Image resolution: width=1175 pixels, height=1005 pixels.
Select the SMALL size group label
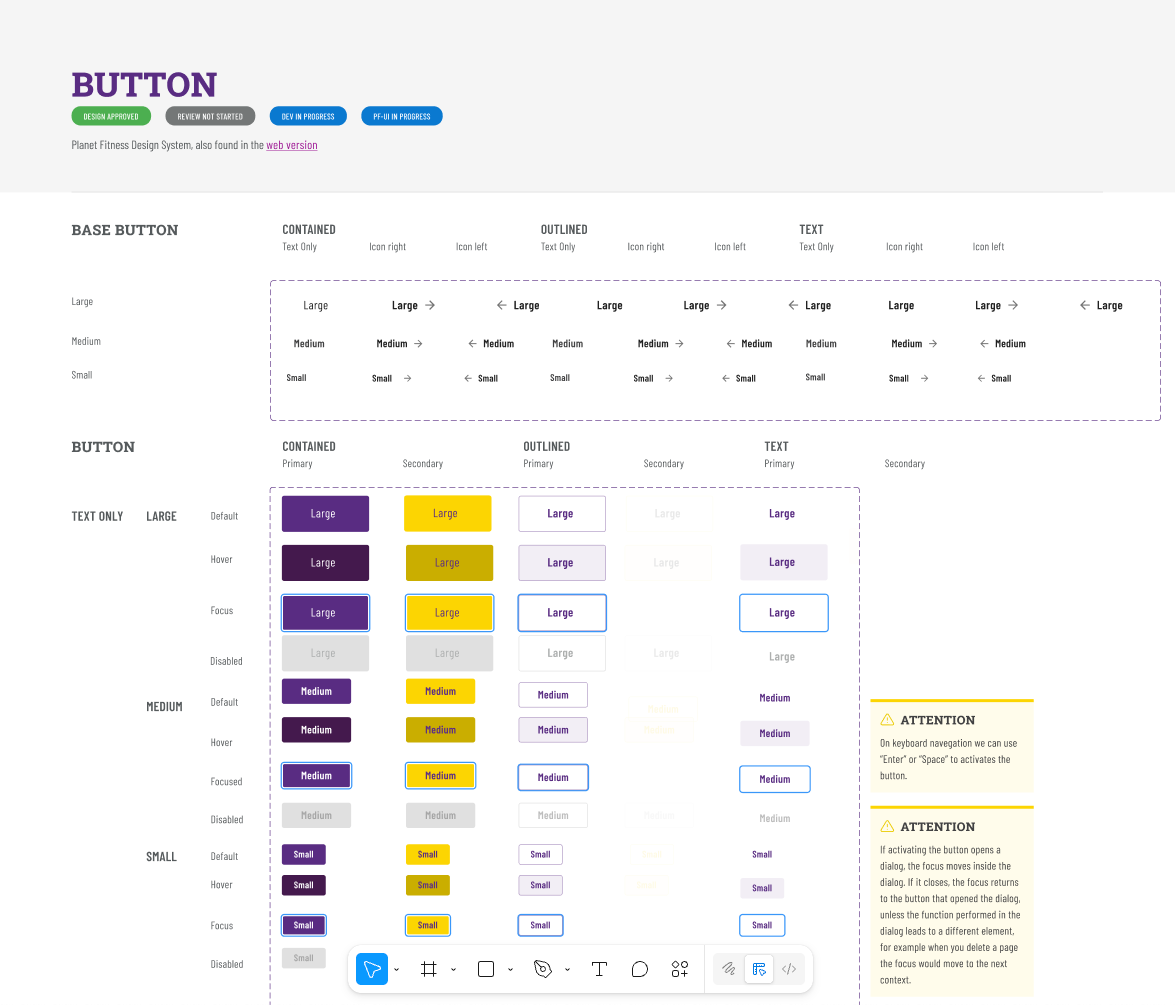pyautogui.click(x=161, y=857)
